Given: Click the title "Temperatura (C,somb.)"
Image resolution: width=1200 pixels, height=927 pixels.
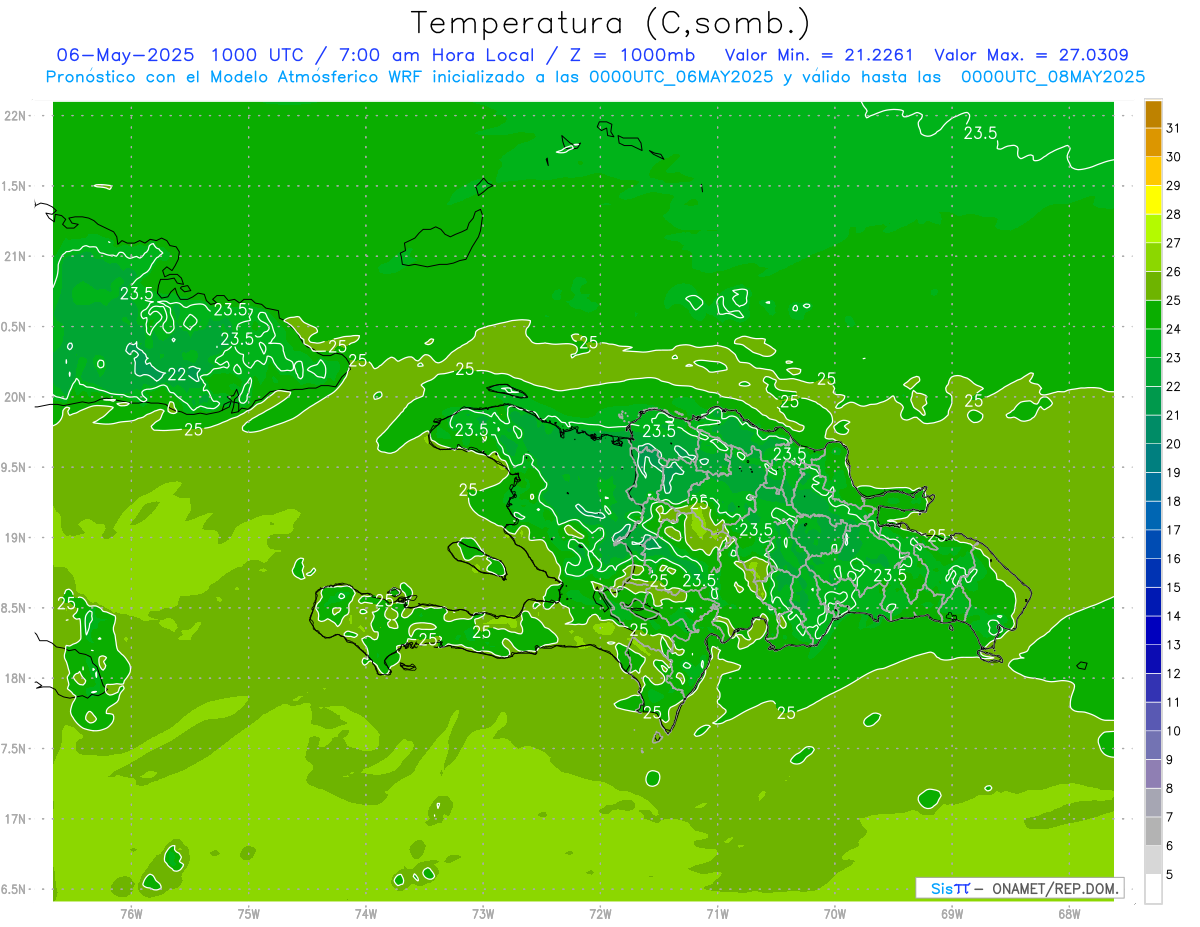Looking at the screenshot, I should pyautogui.click(x=610, y=23).
